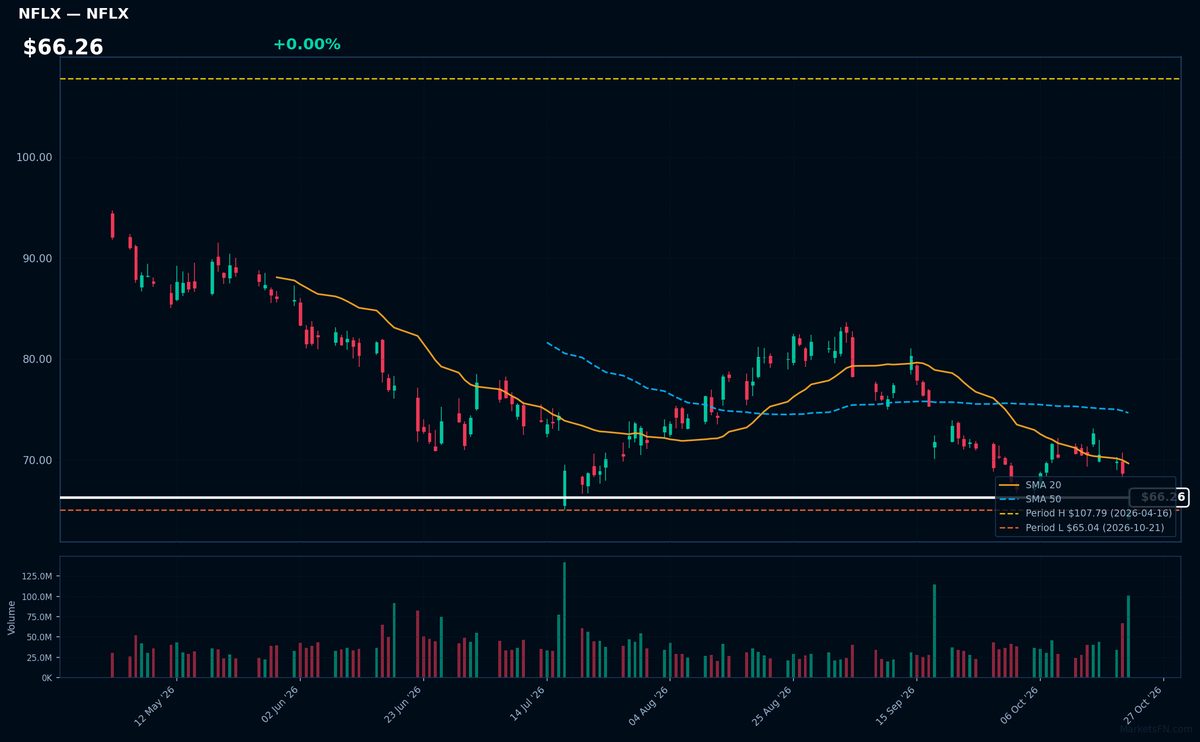Click the 14 Jul '26 date label
Image resolution: width=1200 pixels, height=742 pixels.
pos(527,705)
